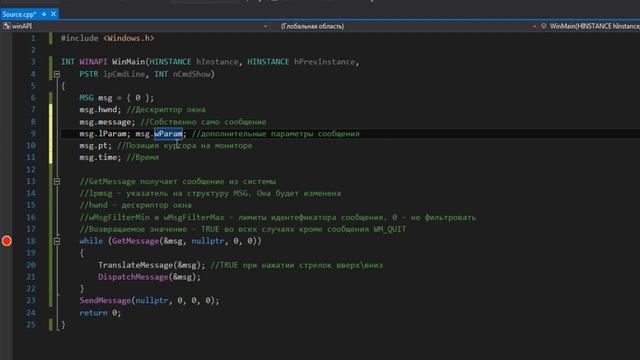
Task: Click the winAPI project icon
Action: (x=7, y=26)
